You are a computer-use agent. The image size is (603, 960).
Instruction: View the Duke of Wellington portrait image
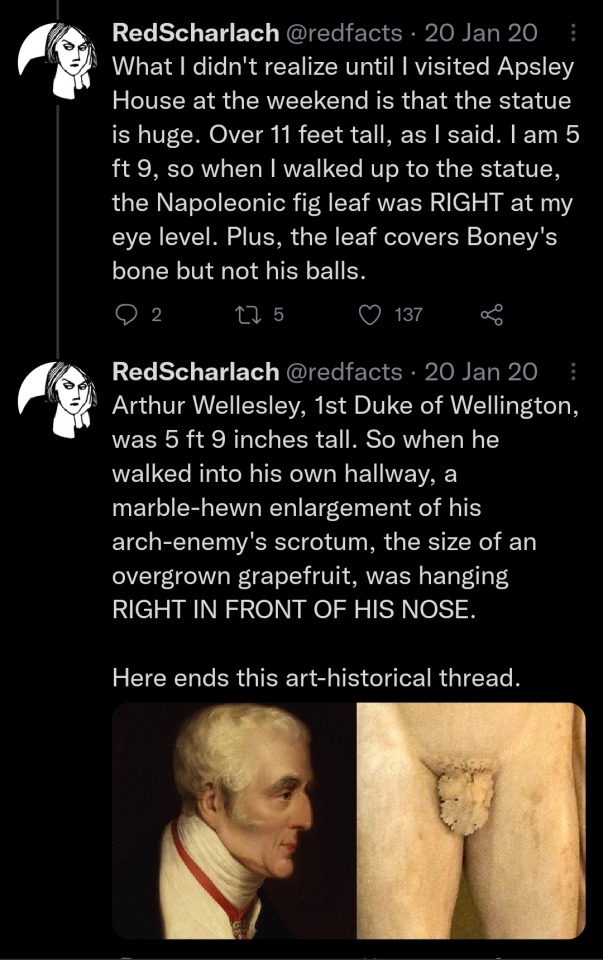point(234,820)
